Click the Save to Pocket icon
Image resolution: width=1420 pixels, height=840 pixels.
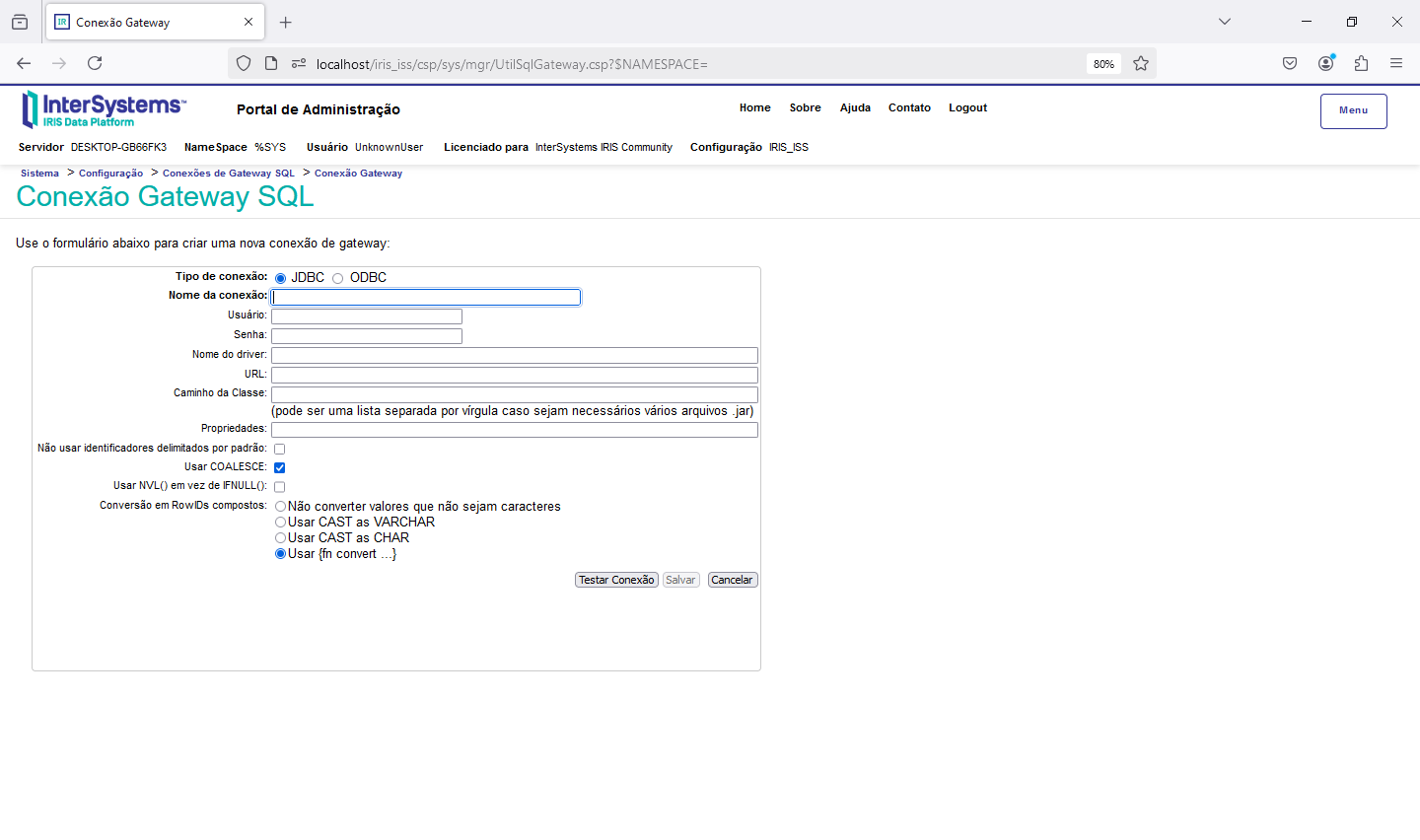1290,63
